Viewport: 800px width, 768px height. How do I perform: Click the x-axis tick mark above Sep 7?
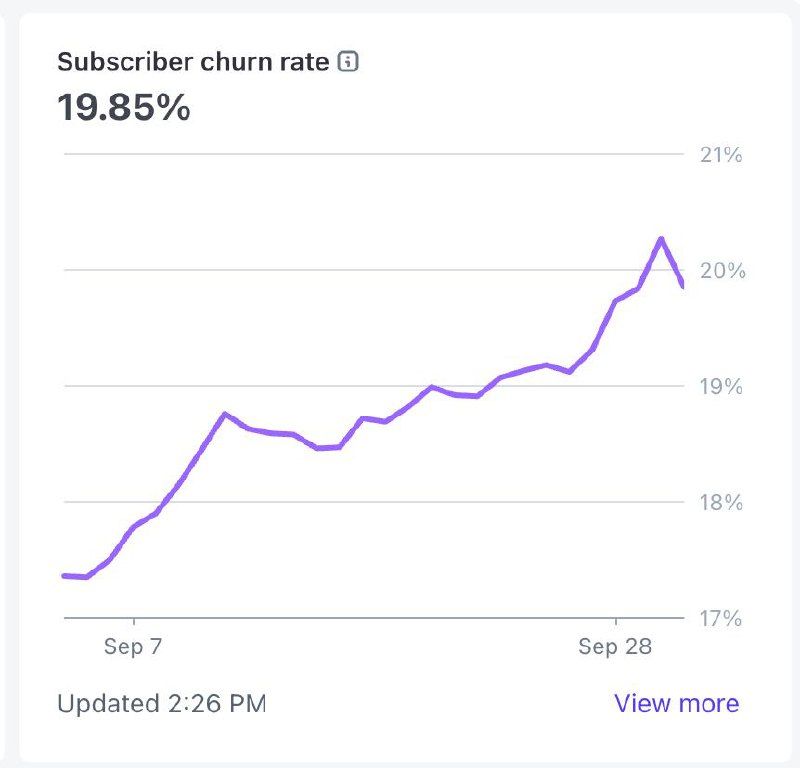pos(133,623)
